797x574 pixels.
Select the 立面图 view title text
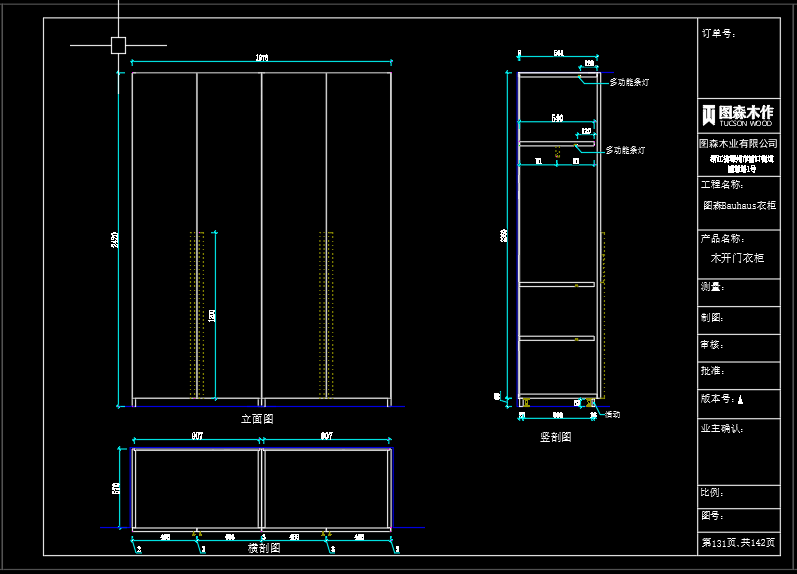click(x=257, y=419)
